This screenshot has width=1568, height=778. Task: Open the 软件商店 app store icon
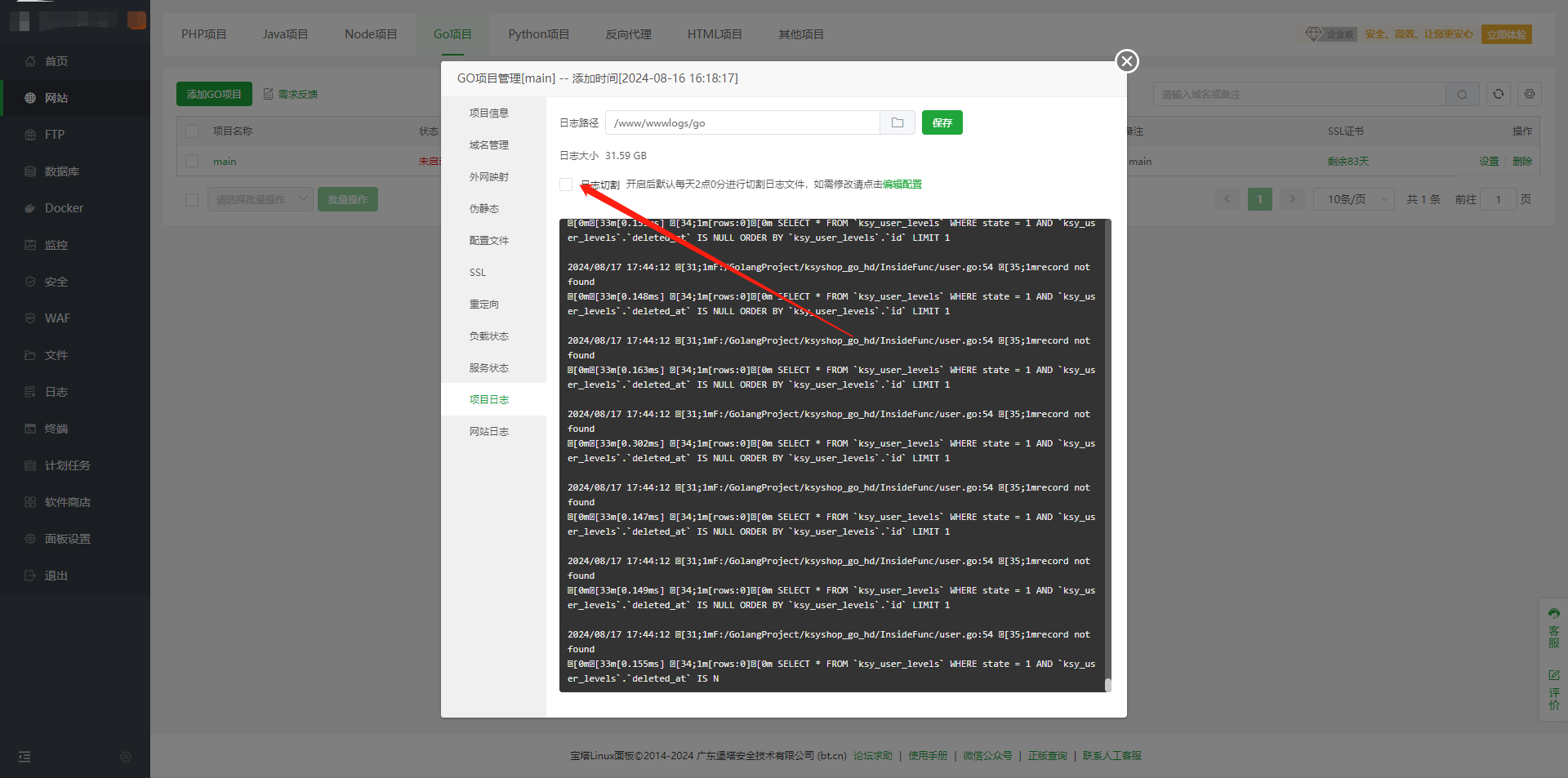tap(30, 502)
